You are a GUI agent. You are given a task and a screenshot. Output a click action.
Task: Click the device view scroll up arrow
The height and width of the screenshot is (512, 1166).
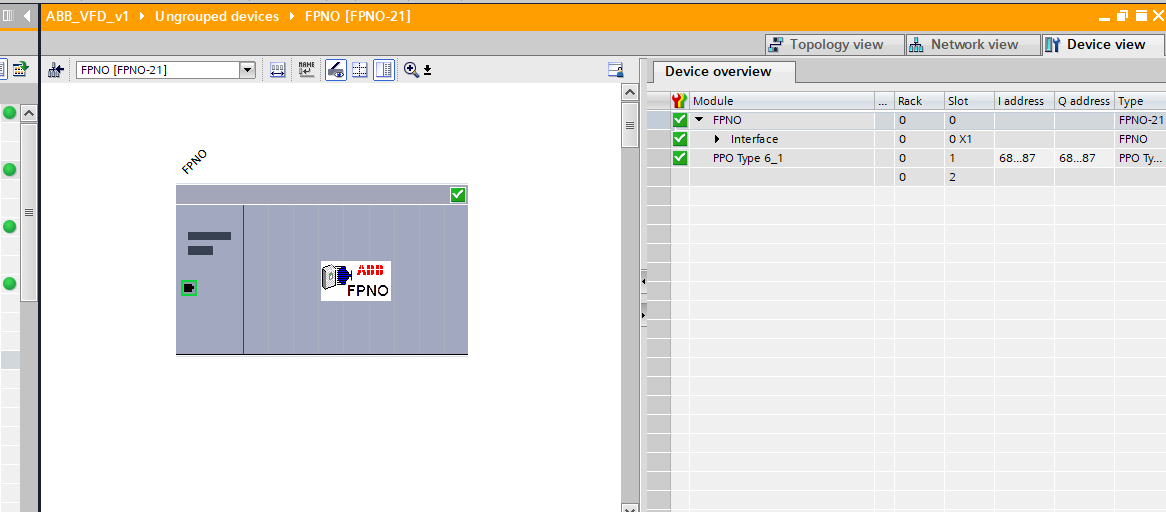[630, 93]
